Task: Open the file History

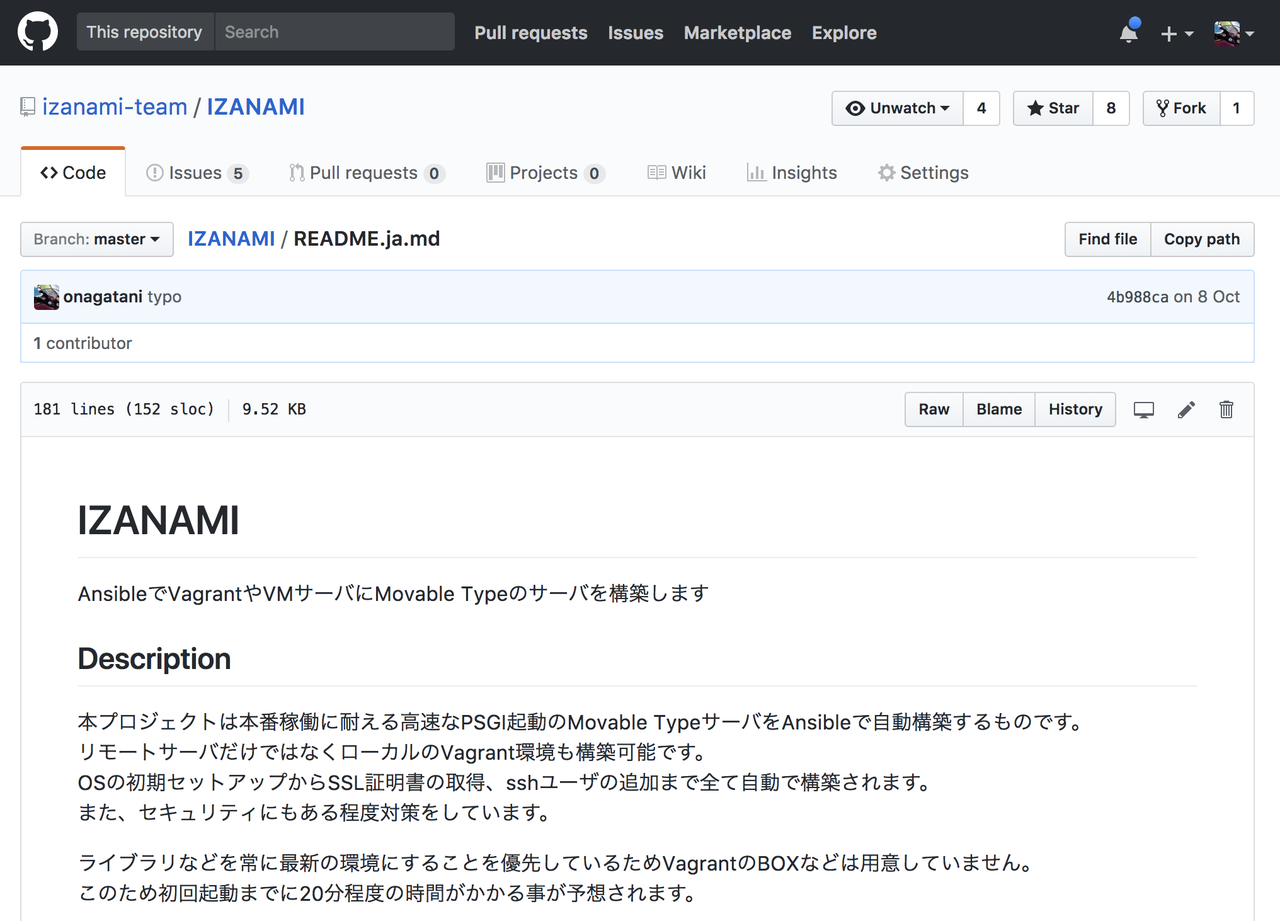Action: (x=1075, y=409)
